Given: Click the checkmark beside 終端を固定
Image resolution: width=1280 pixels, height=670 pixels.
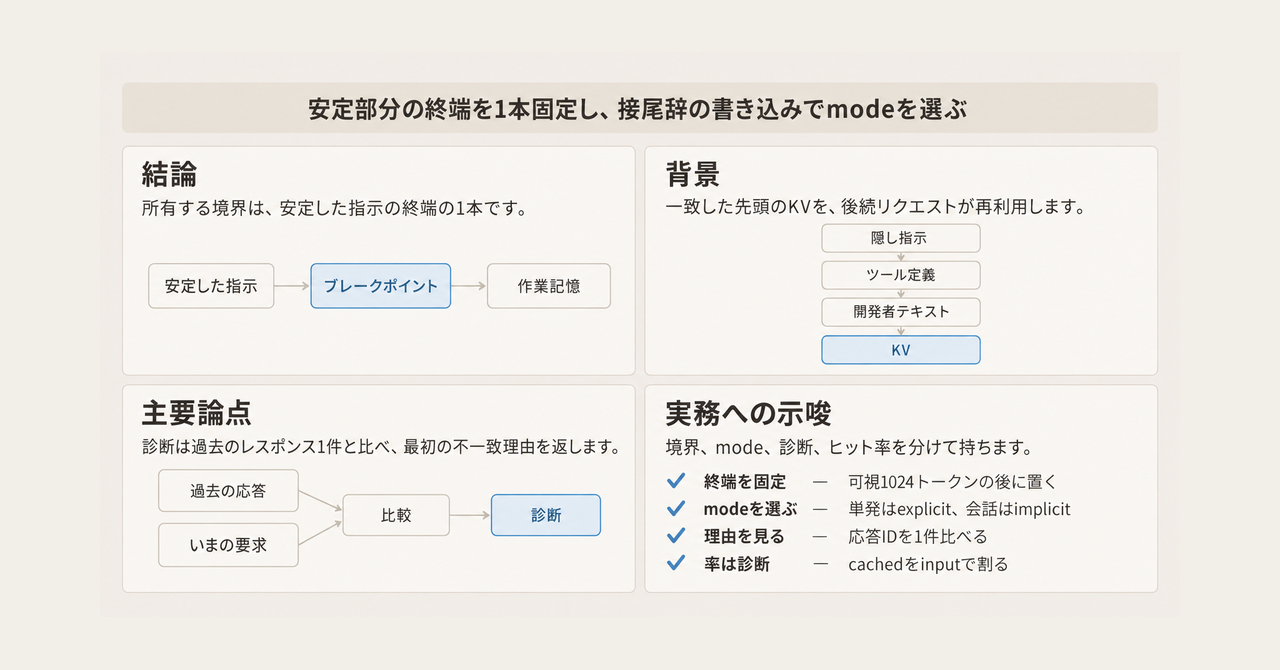Looking at the screenshot, I should (676, 481).
